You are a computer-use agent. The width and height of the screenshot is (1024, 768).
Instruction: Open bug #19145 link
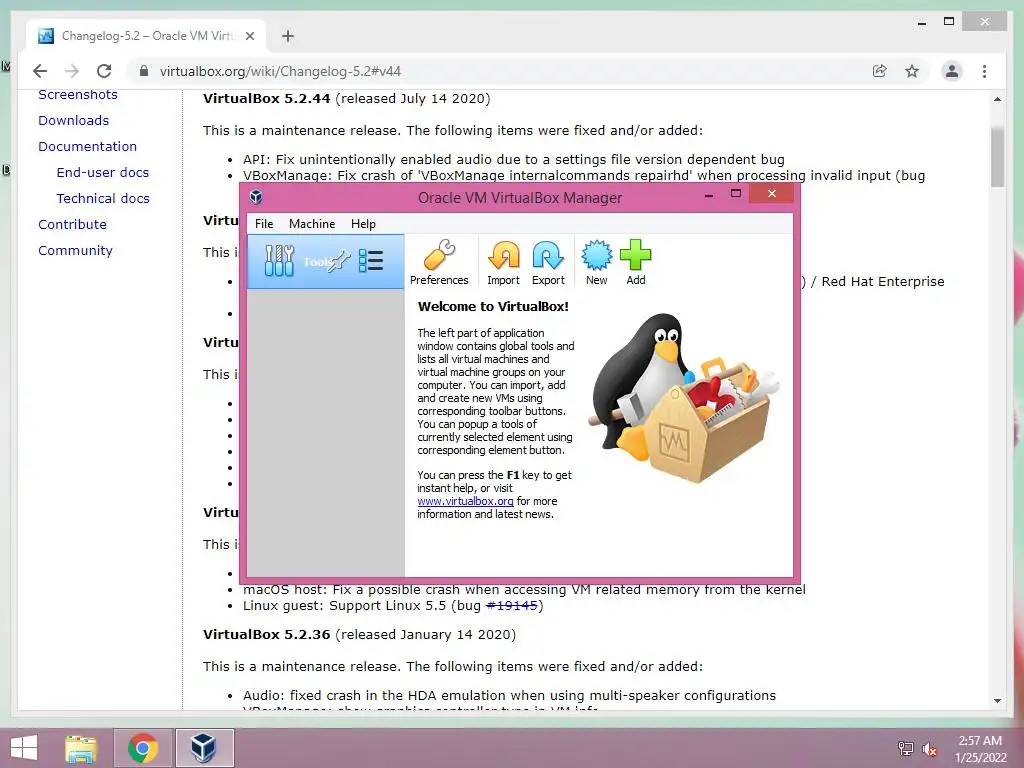click(512, 605)
